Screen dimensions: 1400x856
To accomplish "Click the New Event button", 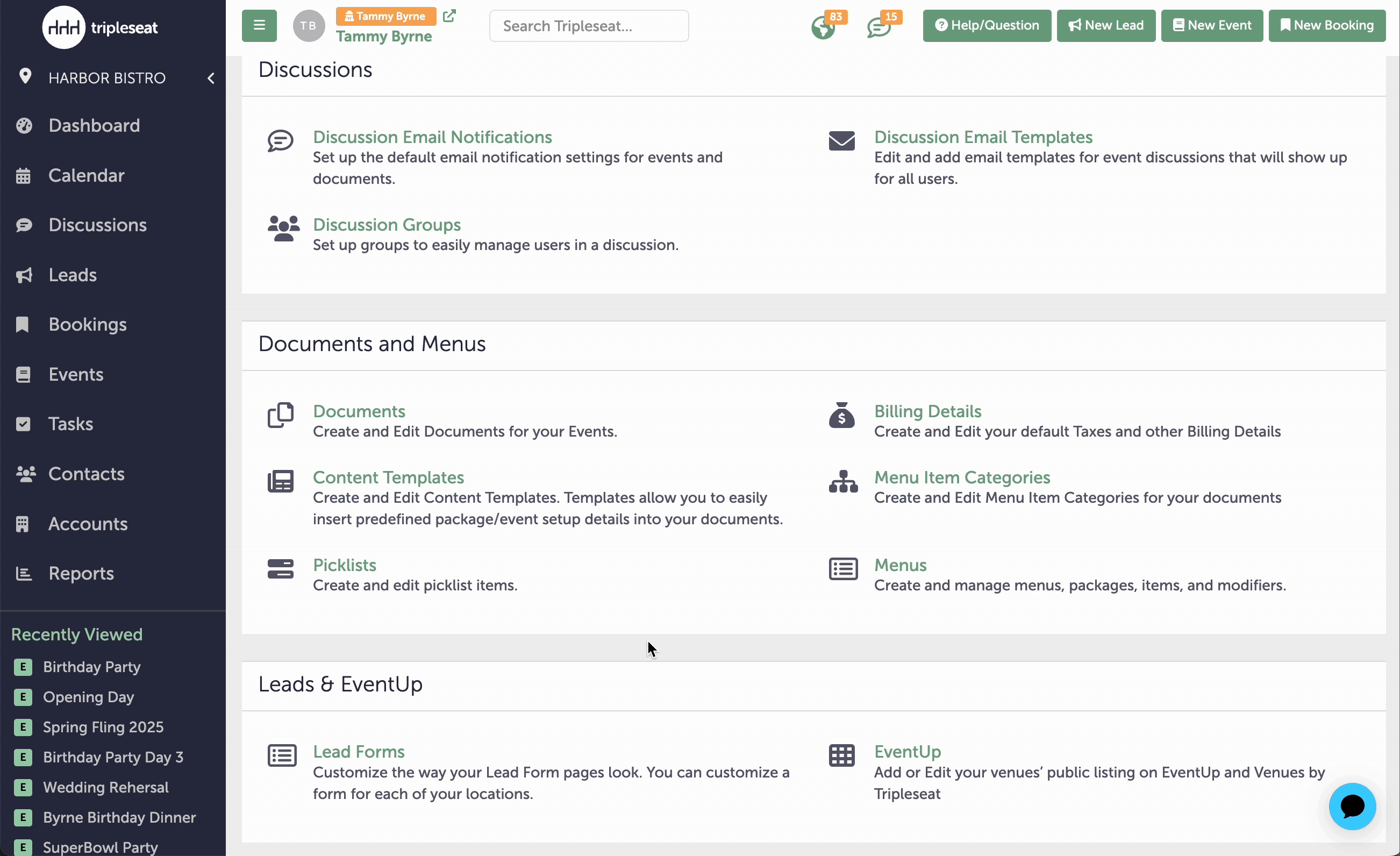I will [x=1211, y=26].
